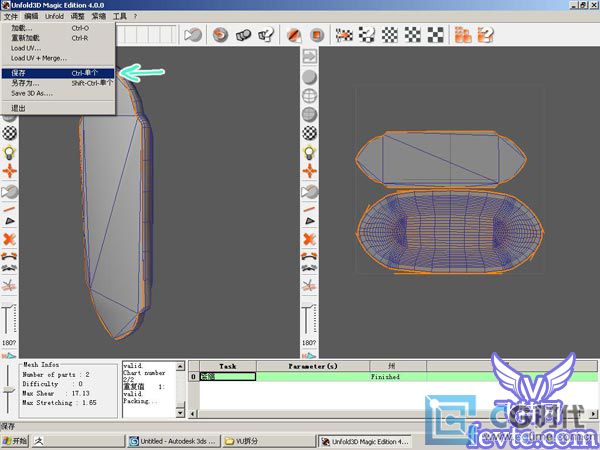Select the medium checker pattern icon
Screen dimensions: 600x450
(412, 35)
